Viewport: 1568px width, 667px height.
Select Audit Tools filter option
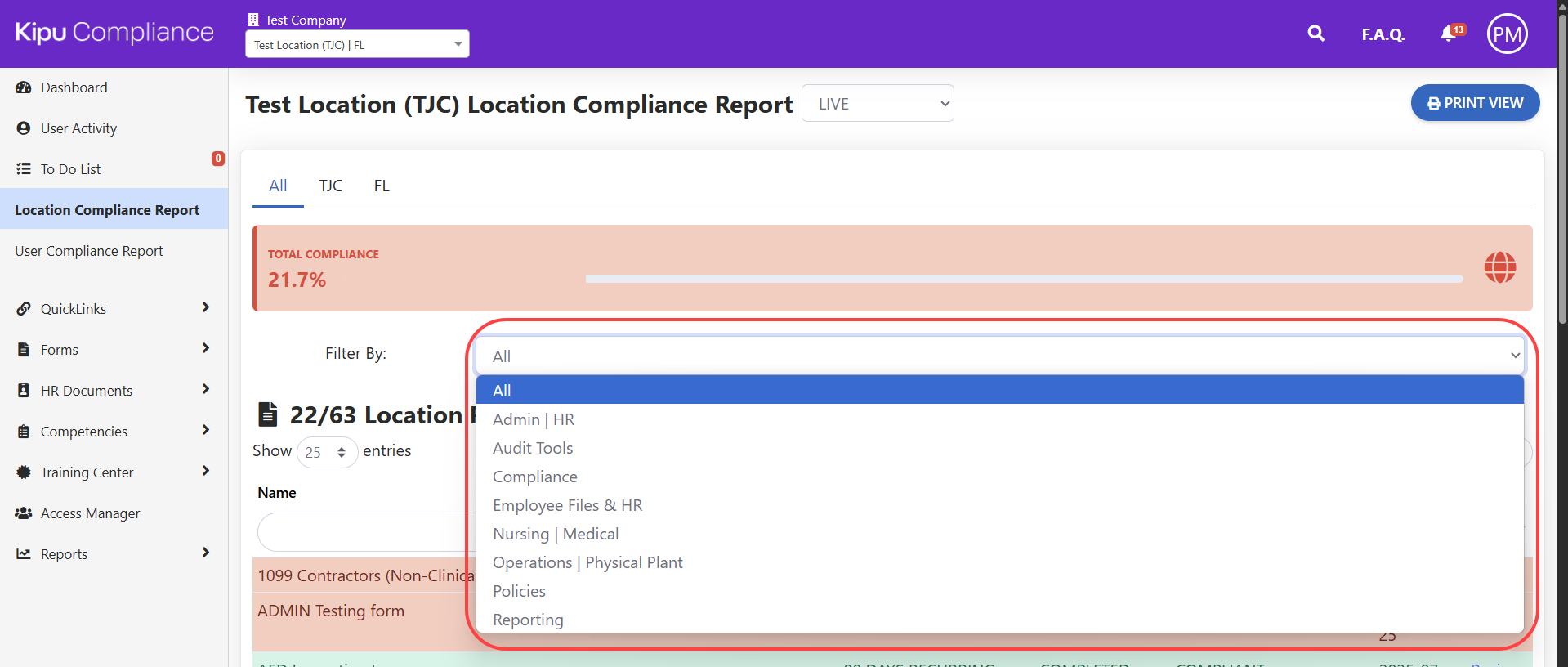533,448
